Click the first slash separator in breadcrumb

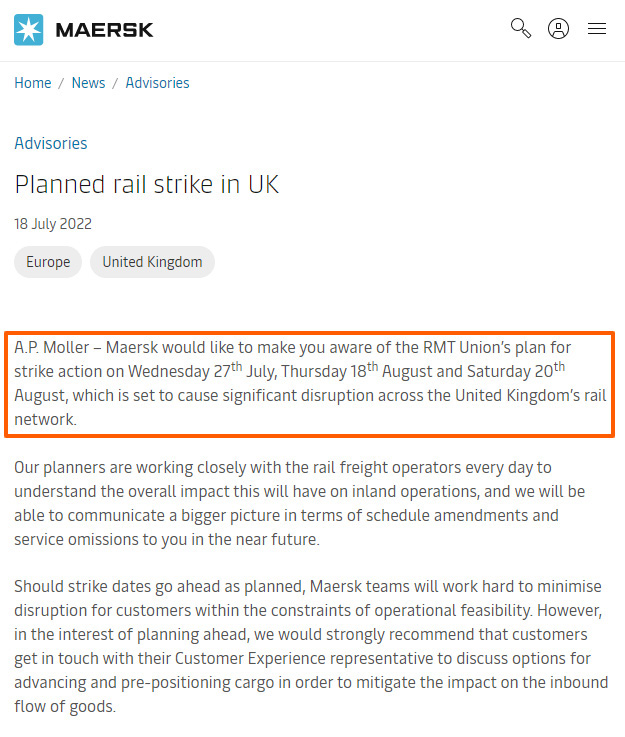(61, 84)
